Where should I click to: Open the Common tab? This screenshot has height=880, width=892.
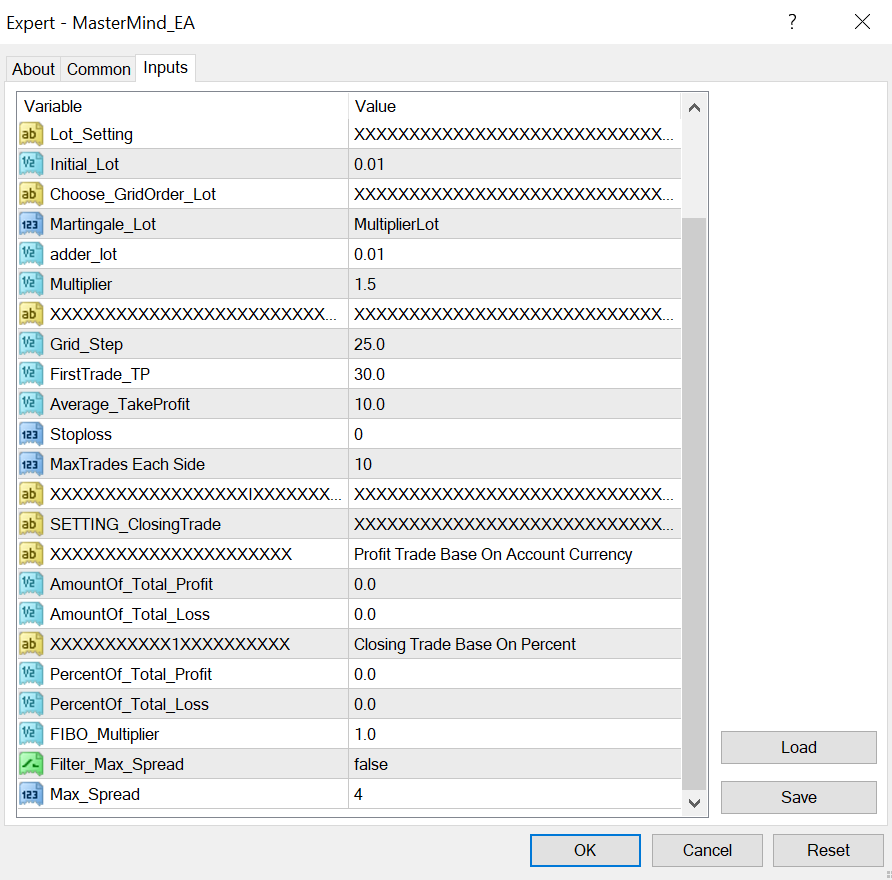[98, 69]
